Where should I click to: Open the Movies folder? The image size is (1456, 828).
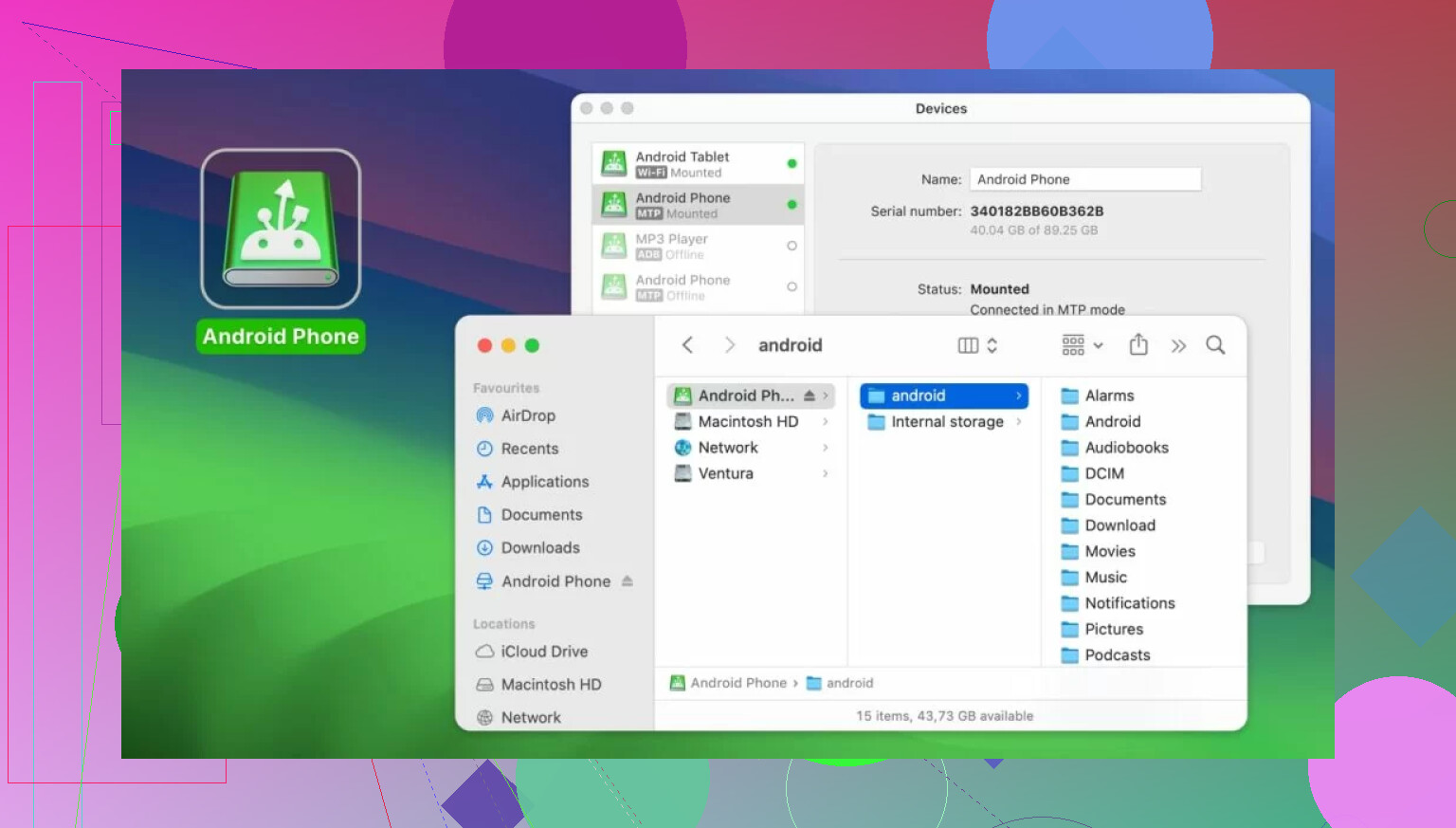(1098, 551)
